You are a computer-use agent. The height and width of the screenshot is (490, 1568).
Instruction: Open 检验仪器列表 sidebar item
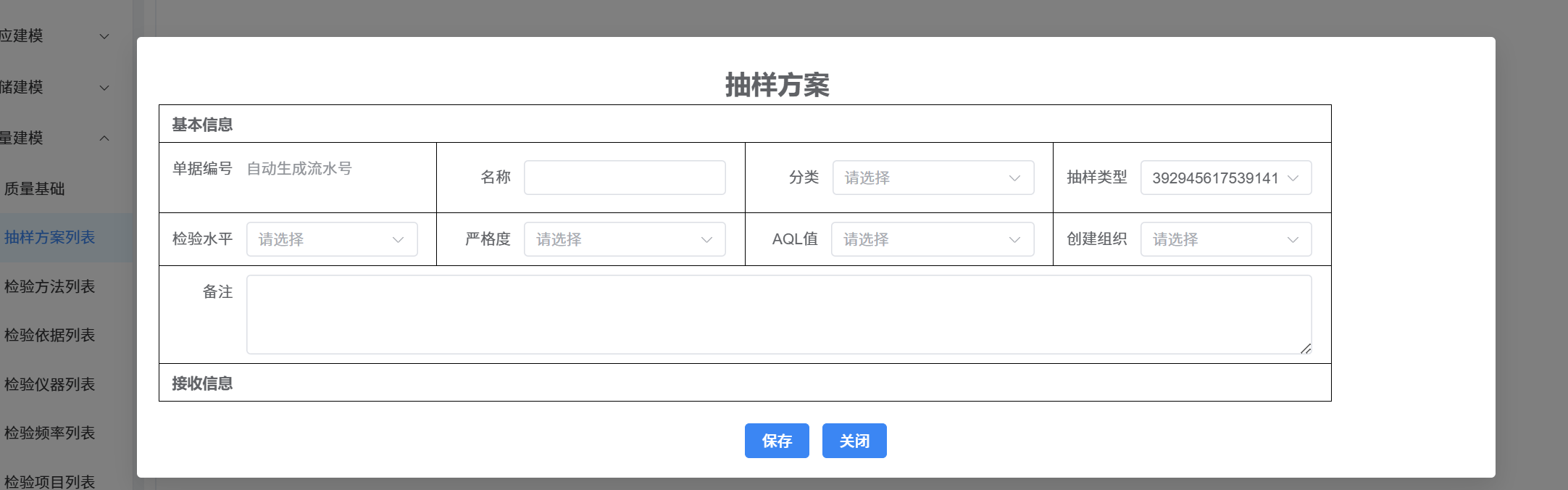[49, 385]
